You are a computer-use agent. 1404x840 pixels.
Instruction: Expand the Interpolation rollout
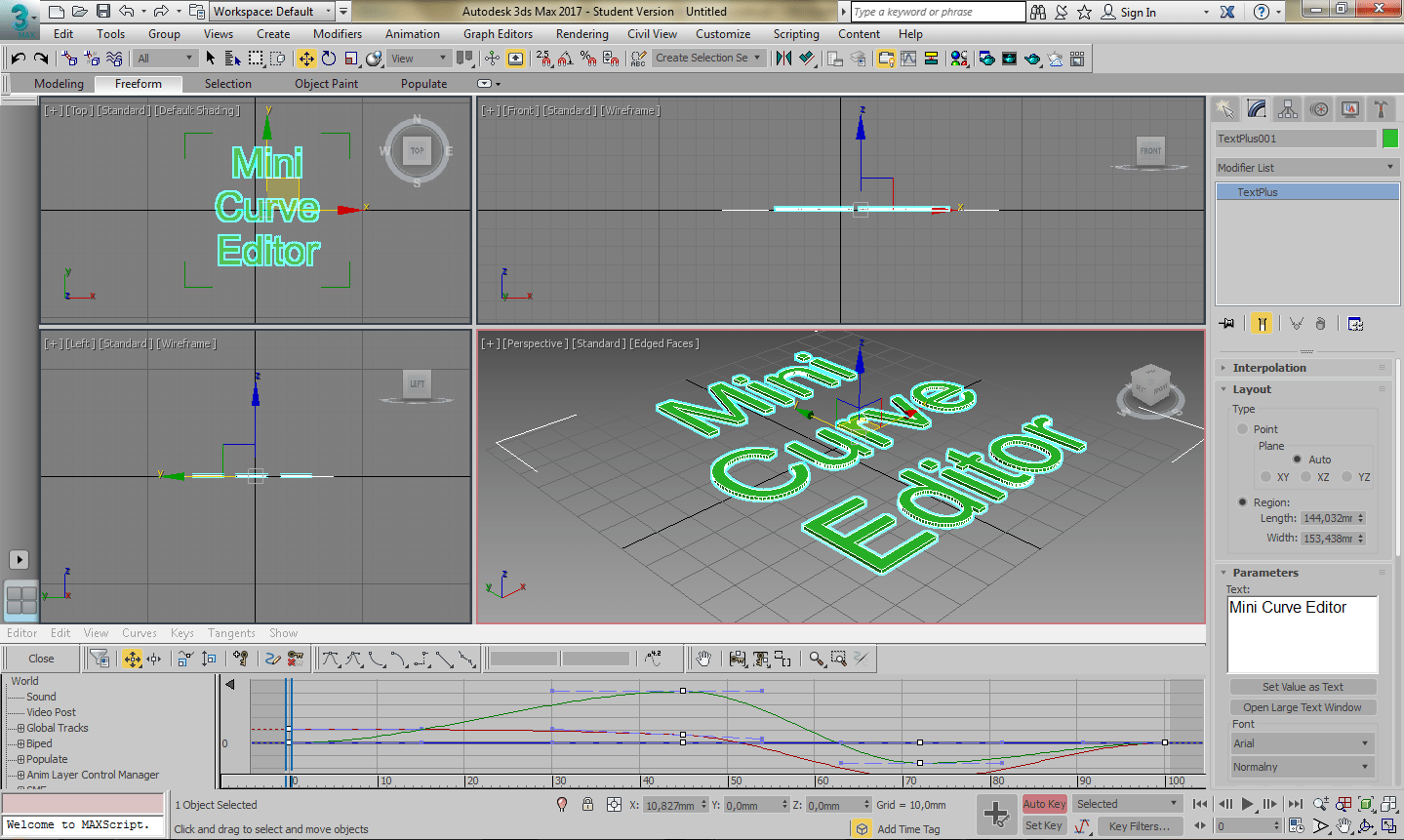[x=1268, y=368]
